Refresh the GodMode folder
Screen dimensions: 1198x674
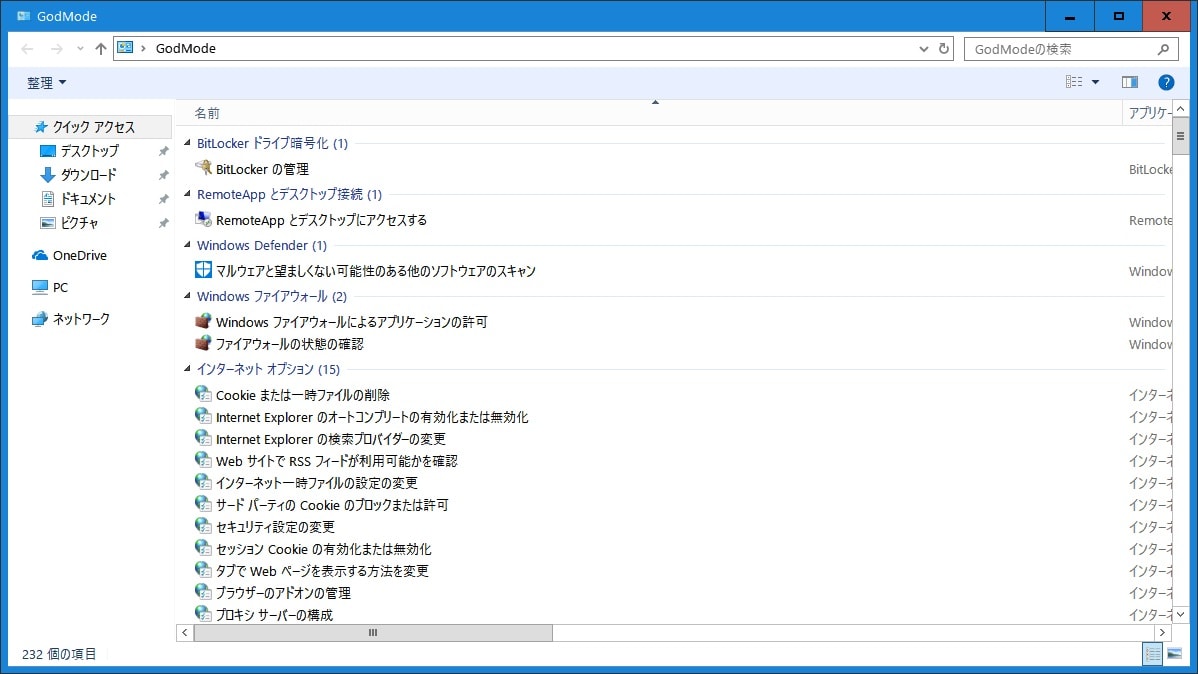click(x=944, y=49)
